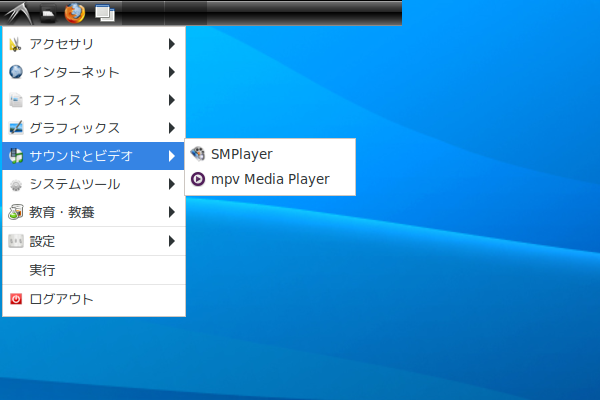
Task: Open the オフィス menu category
Action: click(x=94, y=100)
